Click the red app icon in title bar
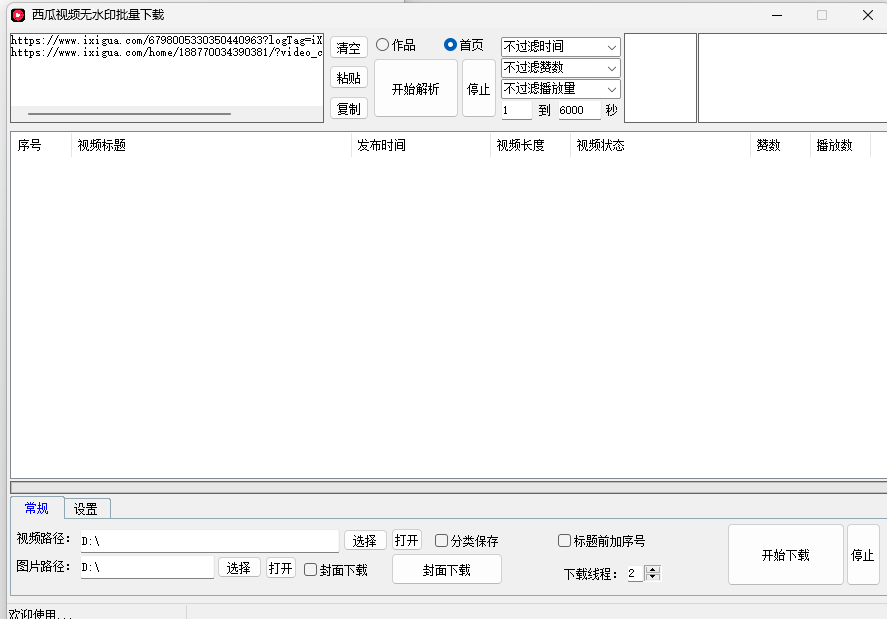This screenshot has width=887, height=619. (x=17, y=15)
